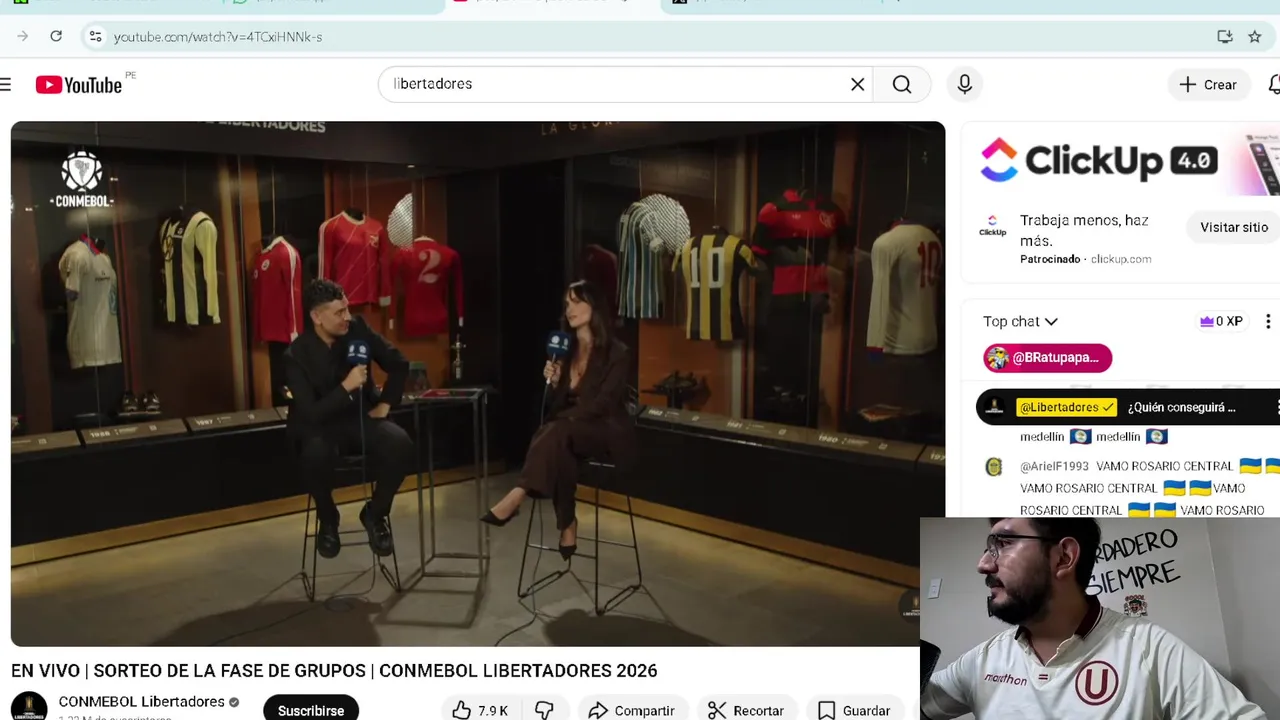Click the Crear button
Image resolution: width=1280 pixels, height=720 pixels.
(x=1208, y=84)
